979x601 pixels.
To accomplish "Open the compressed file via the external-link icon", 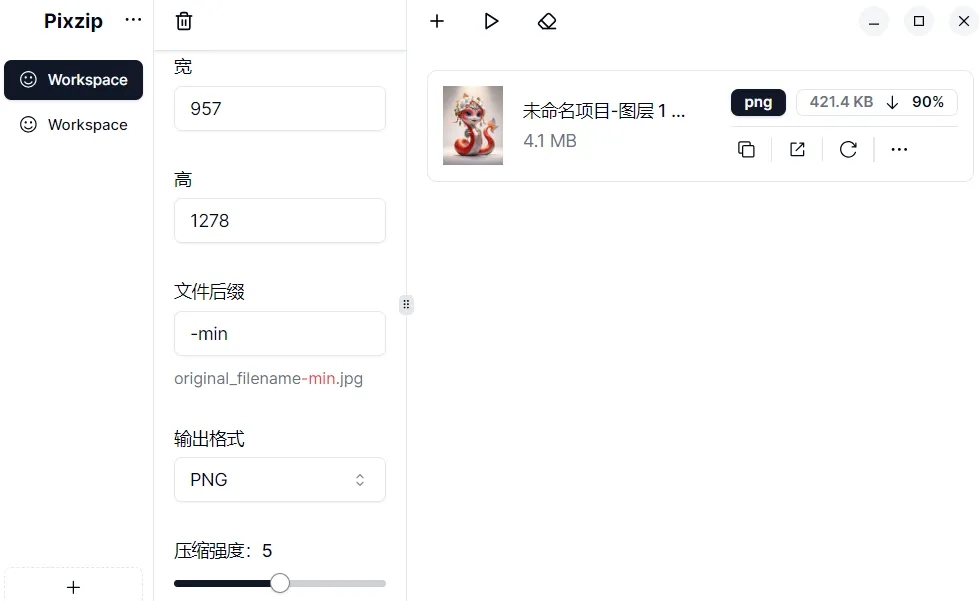I will [797, 149].
